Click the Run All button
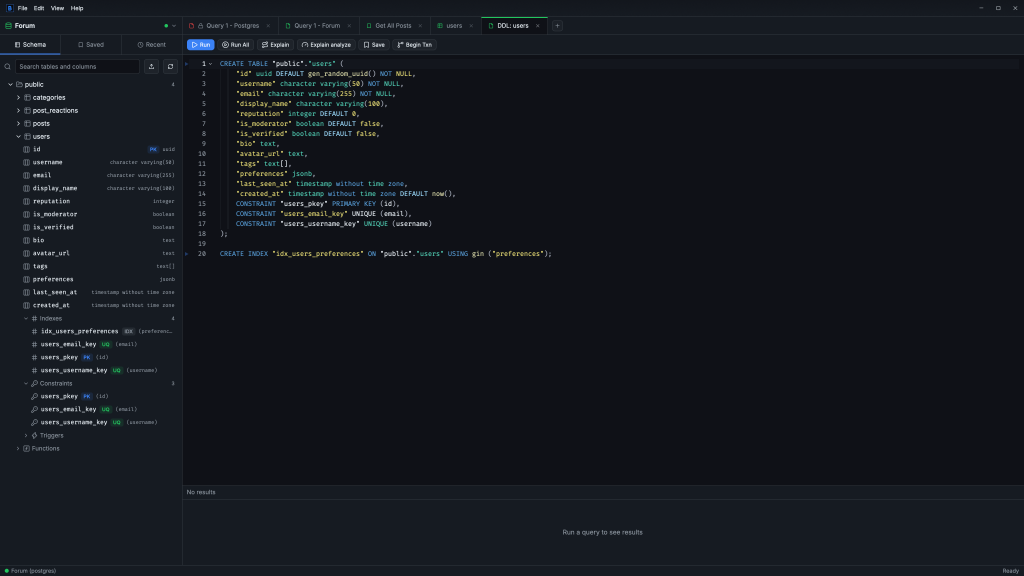This screenshot has width=1024, height=576. pyautogui.click(x=236, y=45)
